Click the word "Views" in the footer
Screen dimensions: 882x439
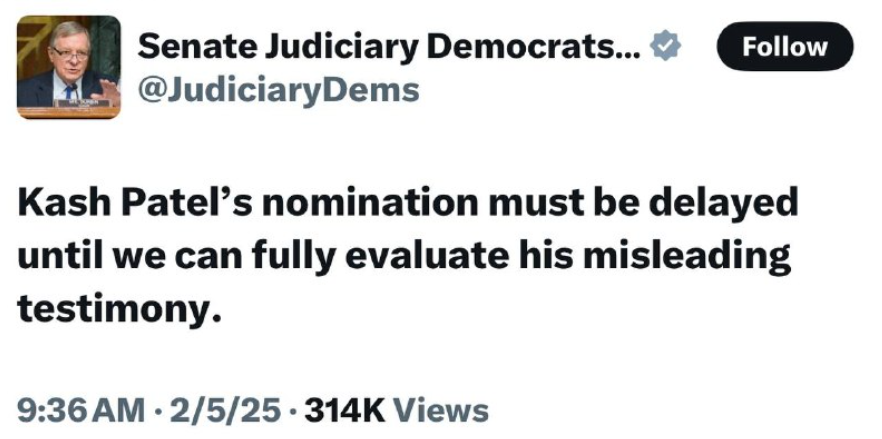tap(440, 410)
